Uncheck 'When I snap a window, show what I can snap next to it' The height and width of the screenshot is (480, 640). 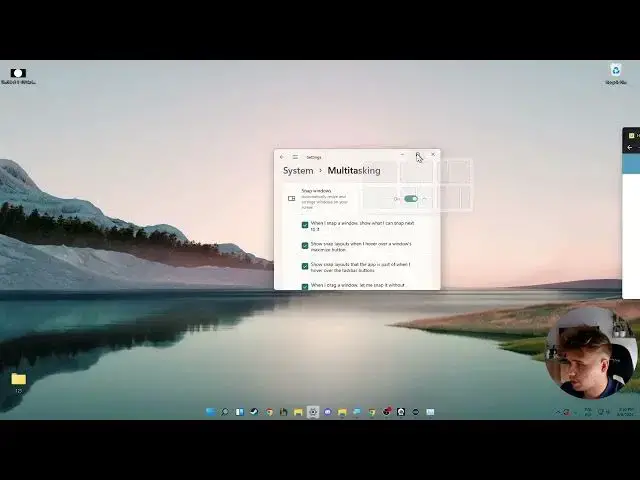pos(305,225)
